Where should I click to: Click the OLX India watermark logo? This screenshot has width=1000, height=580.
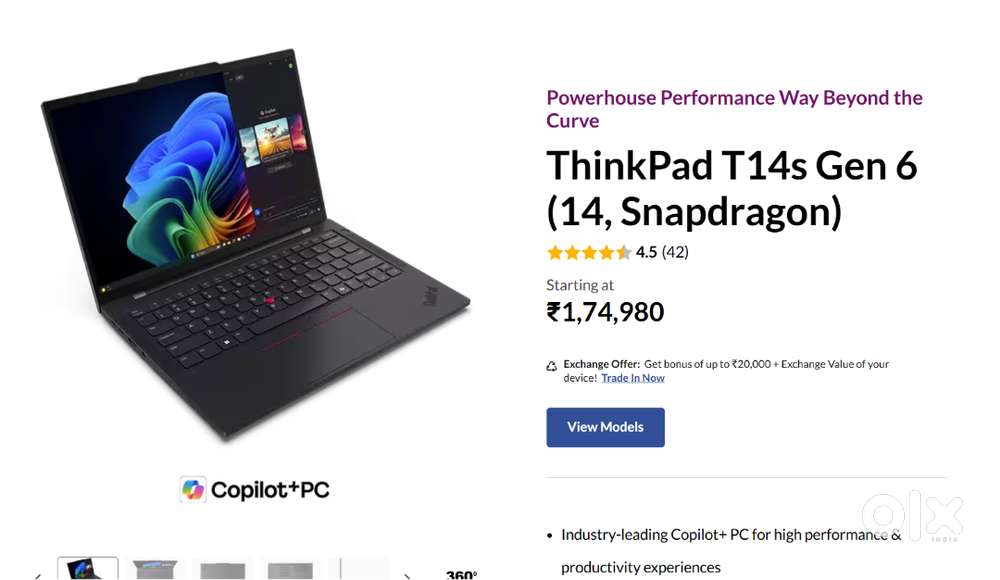913,516
